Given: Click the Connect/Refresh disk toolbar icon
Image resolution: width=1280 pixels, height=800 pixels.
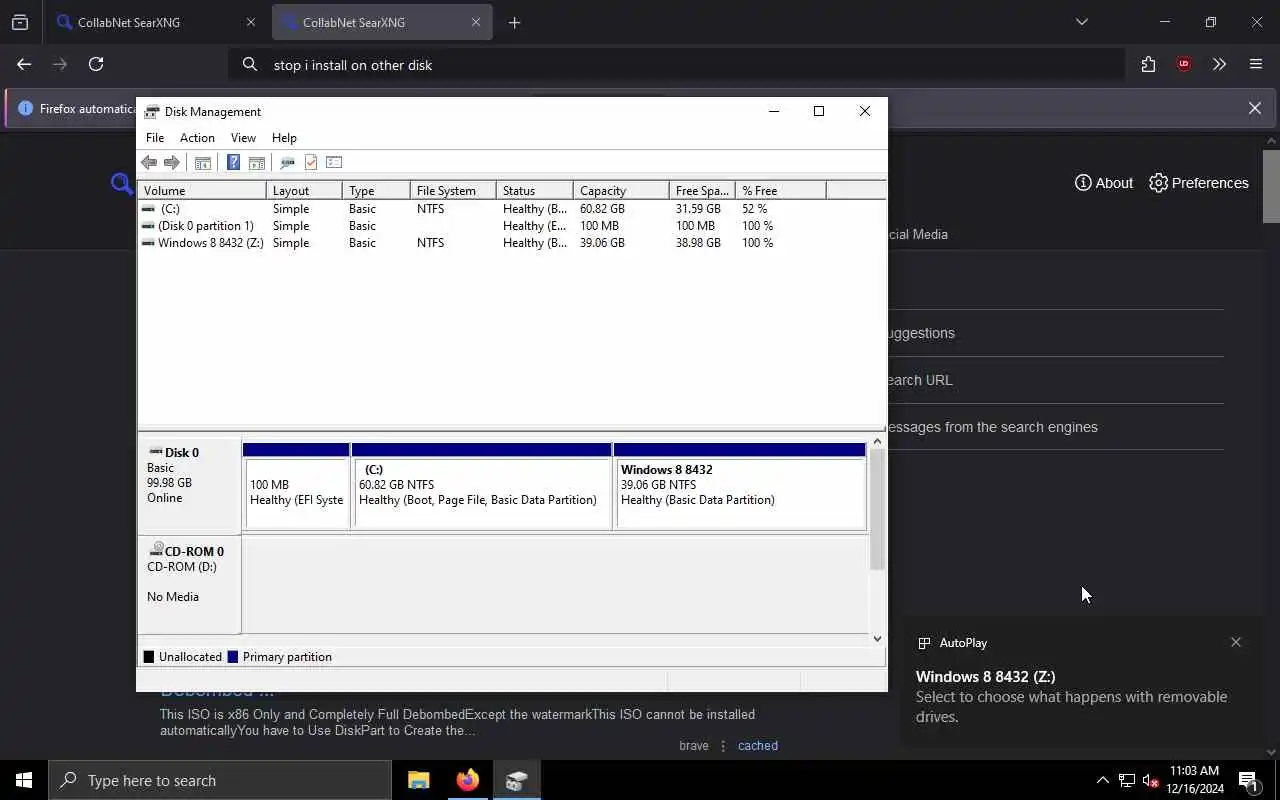Looking at the screenshot, I should click(x=287, y=162).
